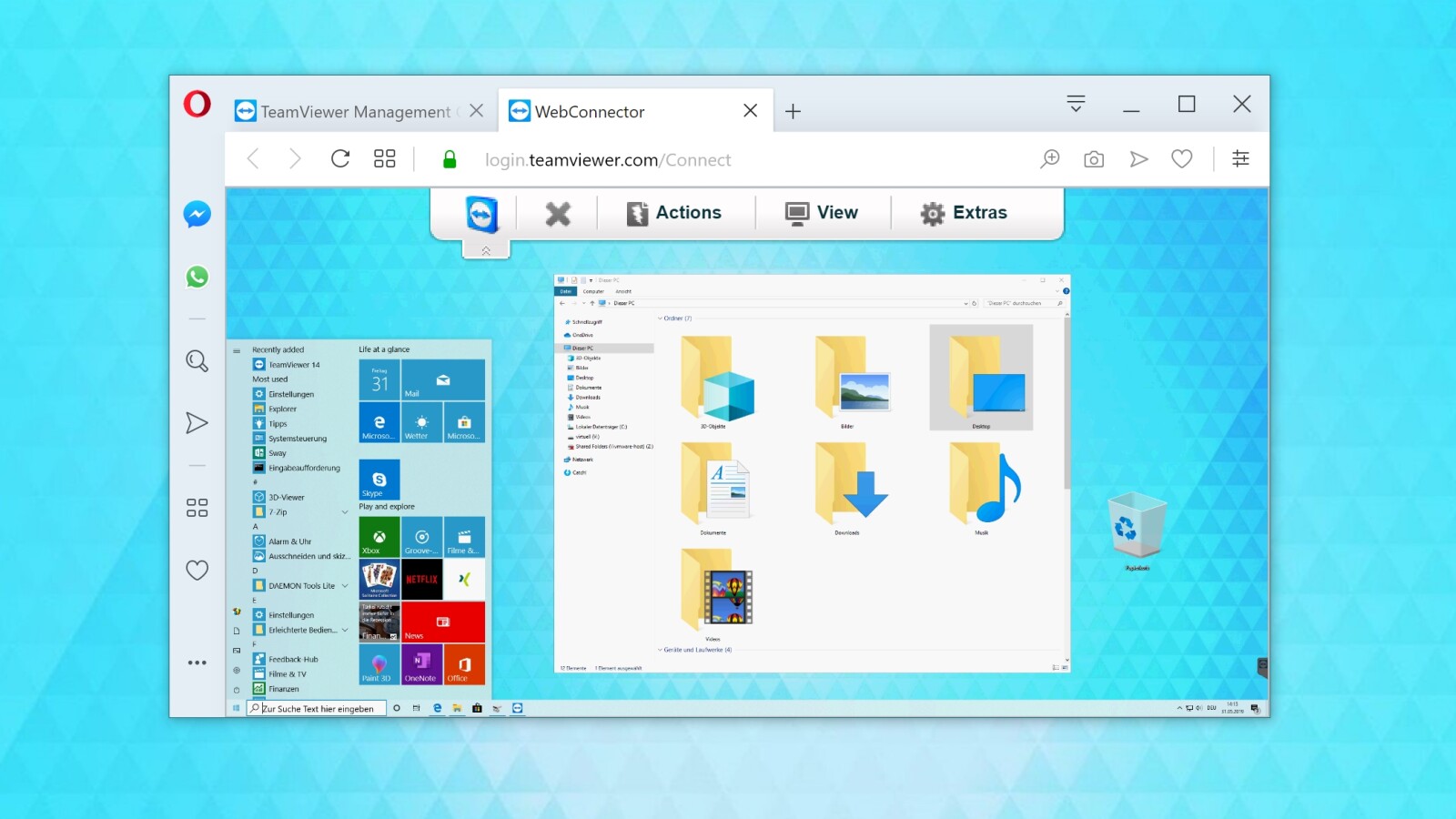Screen dimensions: 1456x819
Task: Open Facebook Messenger in Opera sidebar
Action: pyautogui.click(x=197, y=215)
